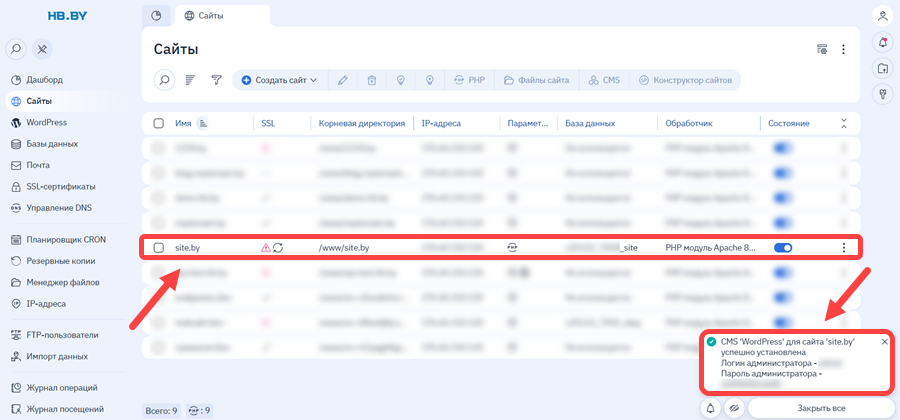Click the PHP toolbar button
The image size is (900, 420).
pyautogui.click(x=470, y=80)
